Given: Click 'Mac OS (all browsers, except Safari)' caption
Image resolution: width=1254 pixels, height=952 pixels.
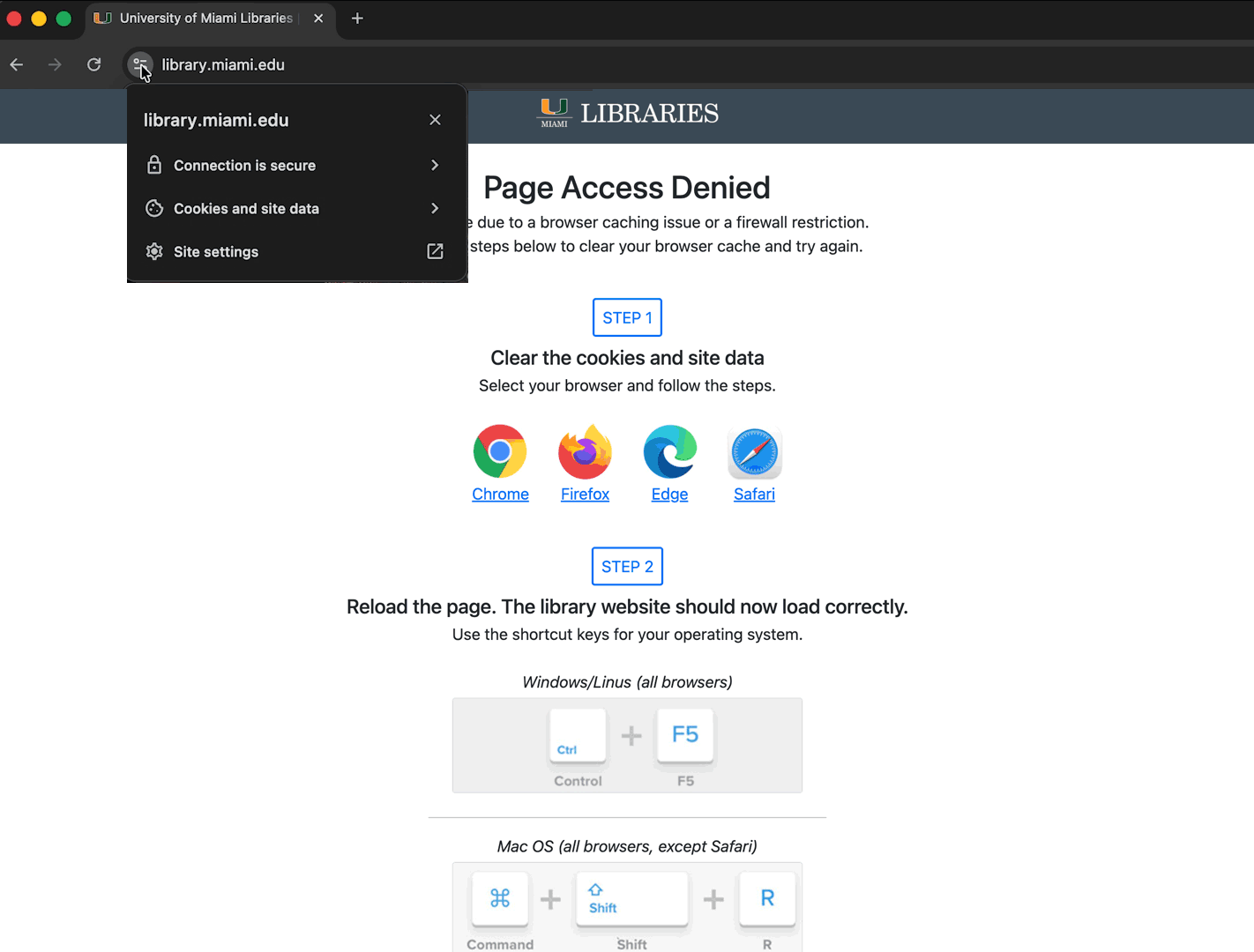Looking at the screenshot, I should [x=627, y=846].
